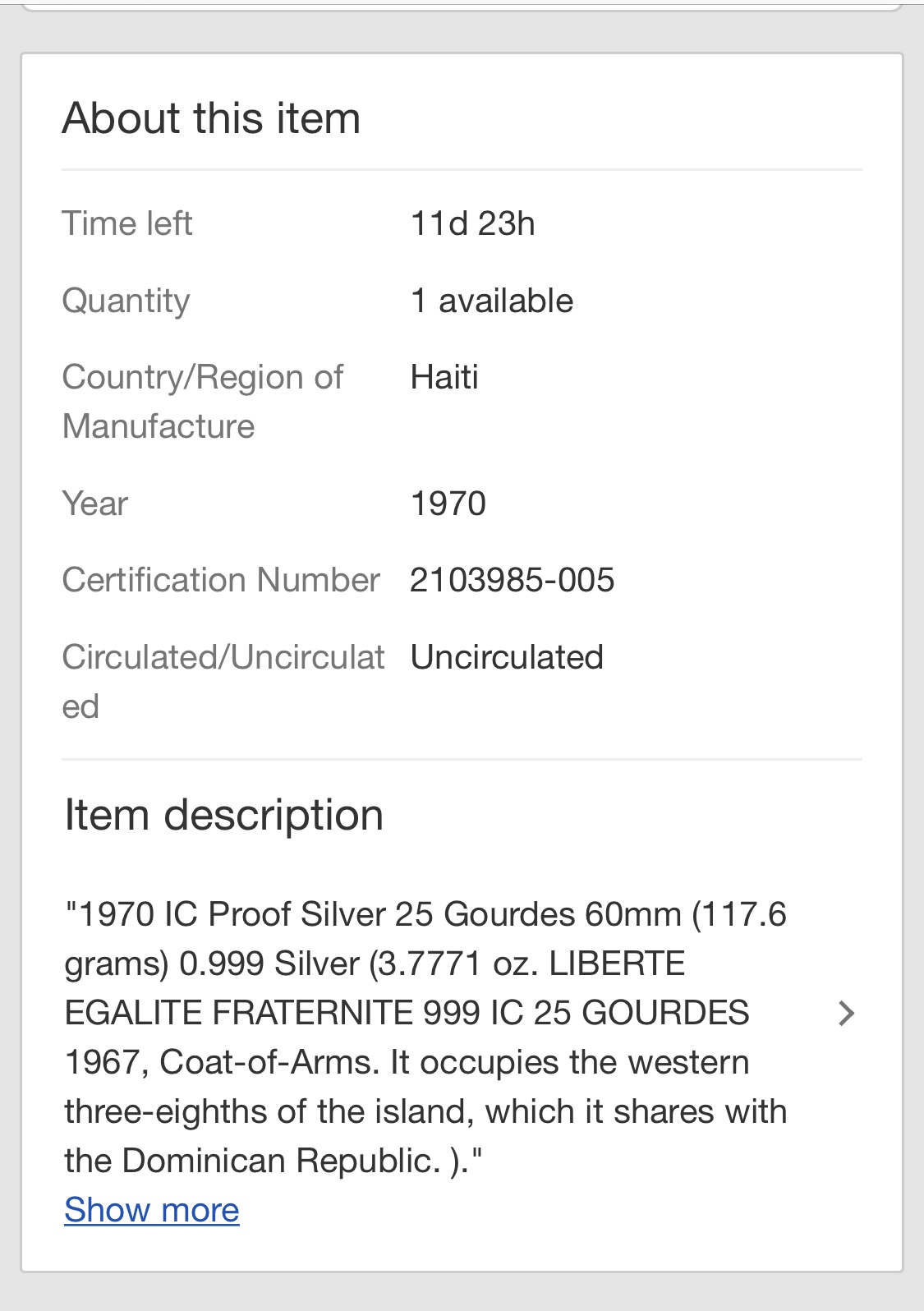Image resolution: width=924 pixels, height=1311 pixels.
Task: Select the Quantity label
Action: click(x=126, y=301)
